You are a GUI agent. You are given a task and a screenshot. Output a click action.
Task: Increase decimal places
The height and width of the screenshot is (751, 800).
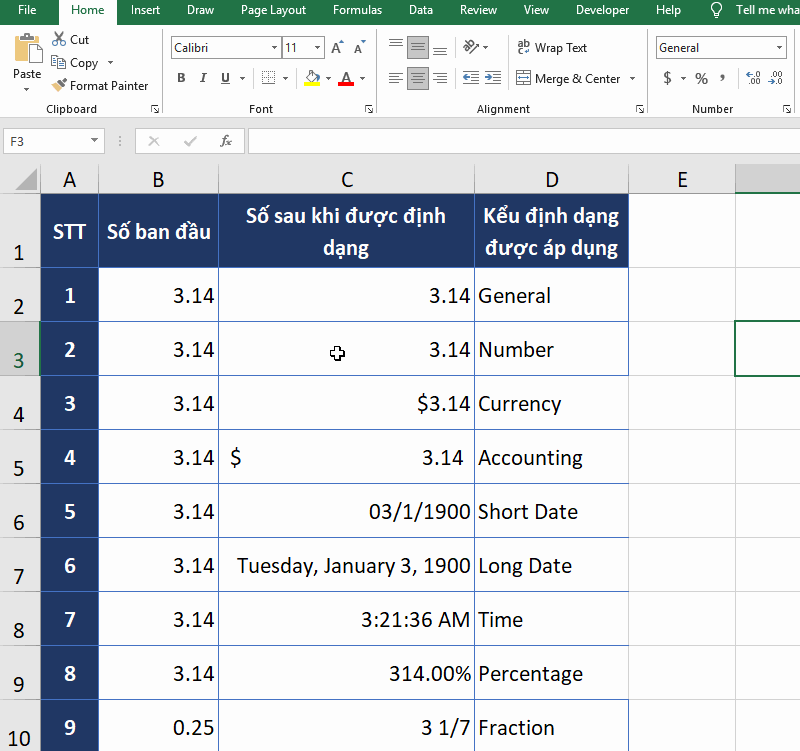pyautogui.click(x=754, y=78)
